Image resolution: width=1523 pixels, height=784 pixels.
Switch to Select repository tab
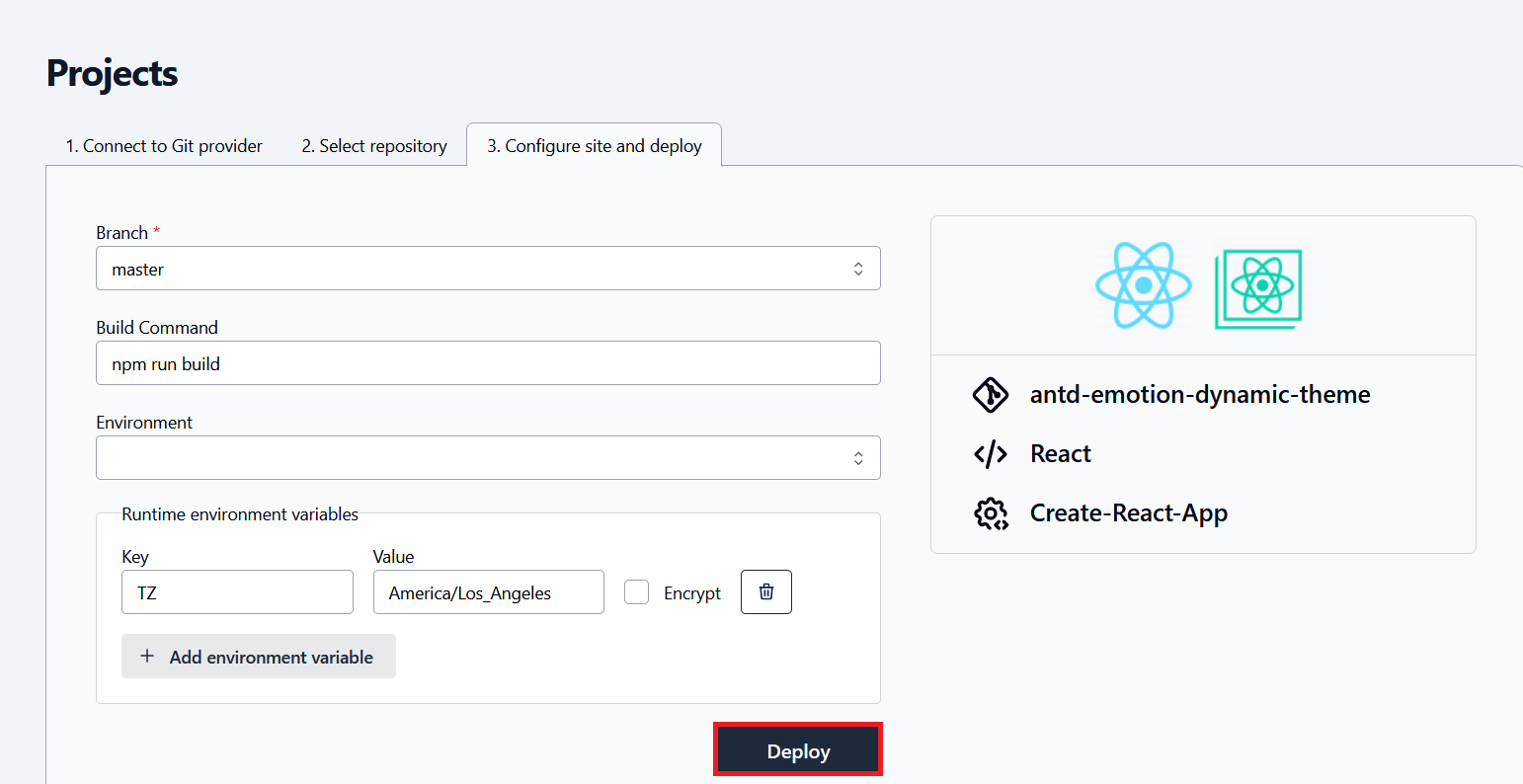374,146
